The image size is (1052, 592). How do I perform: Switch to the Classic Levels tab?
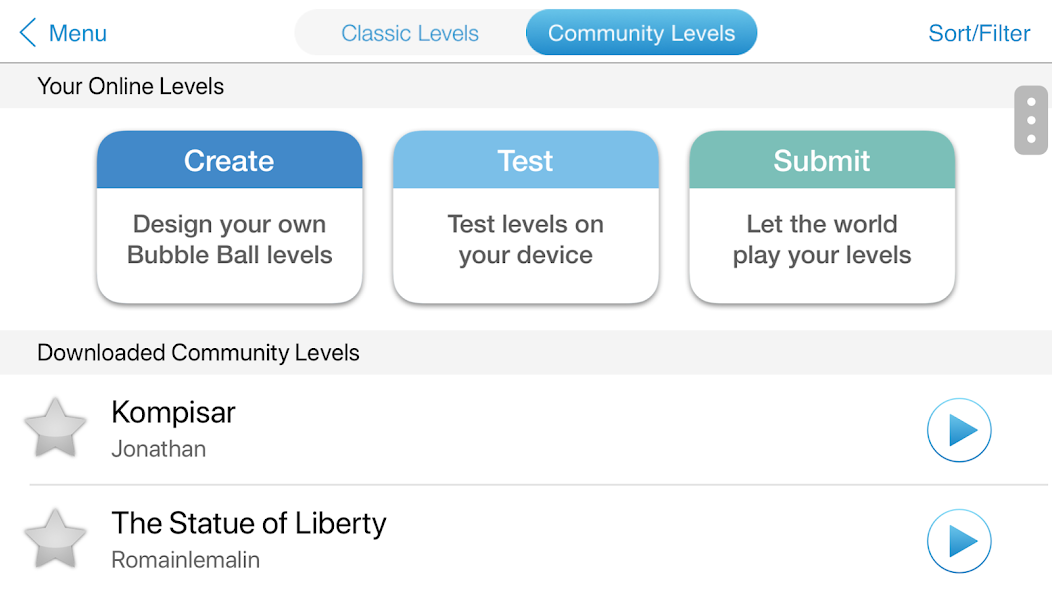(410, 33)
